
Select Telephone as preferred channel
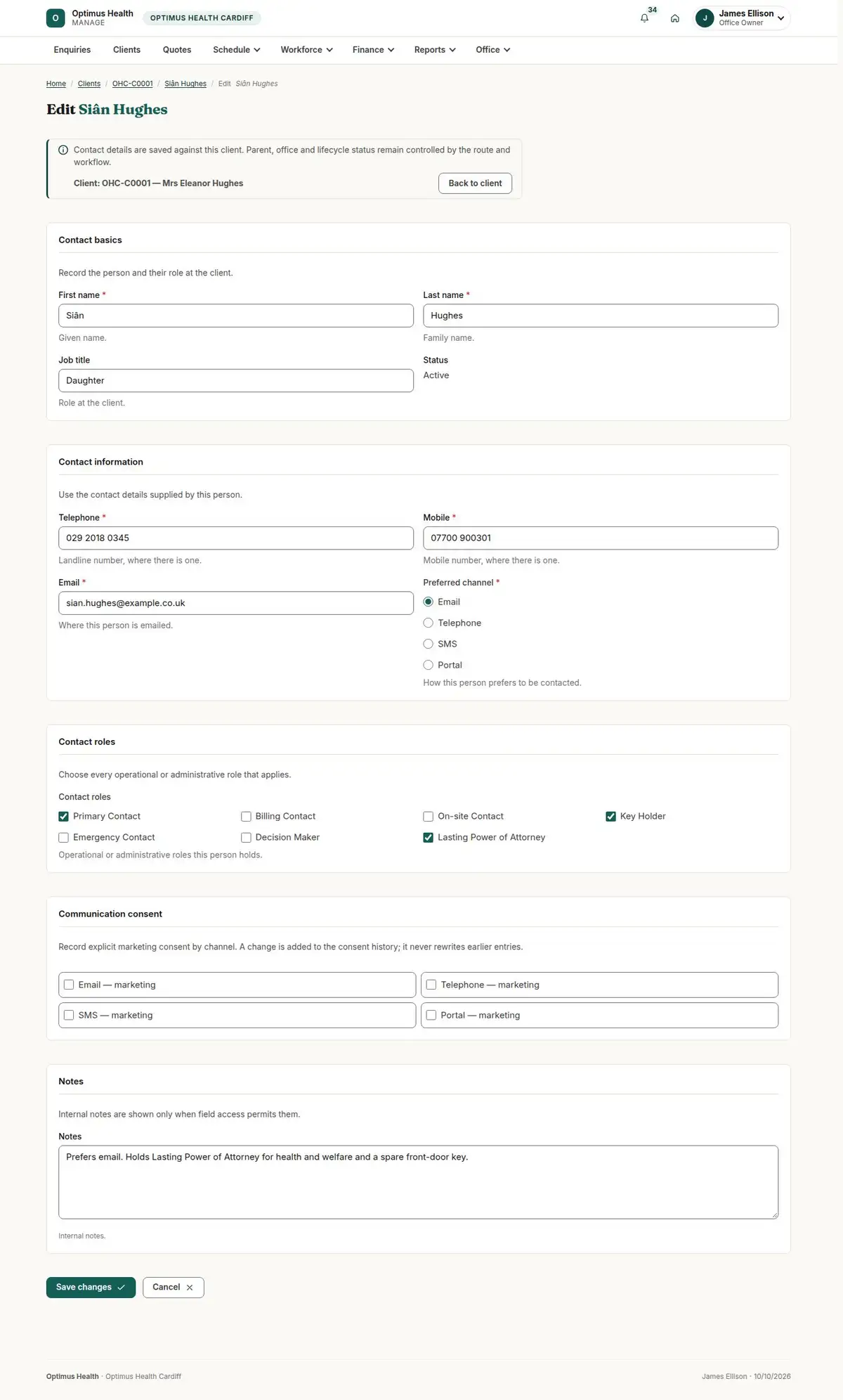point(428,623)
